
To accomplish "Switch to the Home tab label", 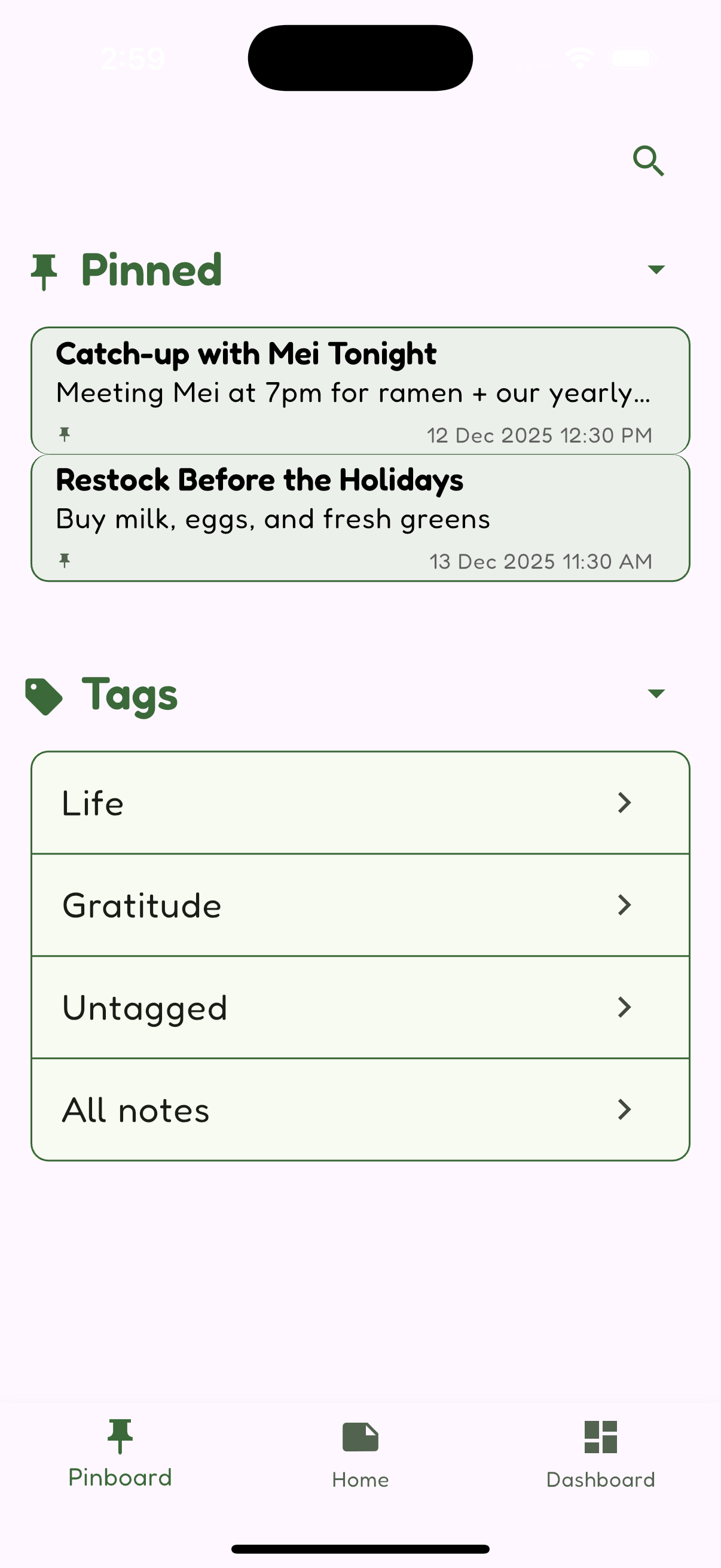I will (360, 1479).
